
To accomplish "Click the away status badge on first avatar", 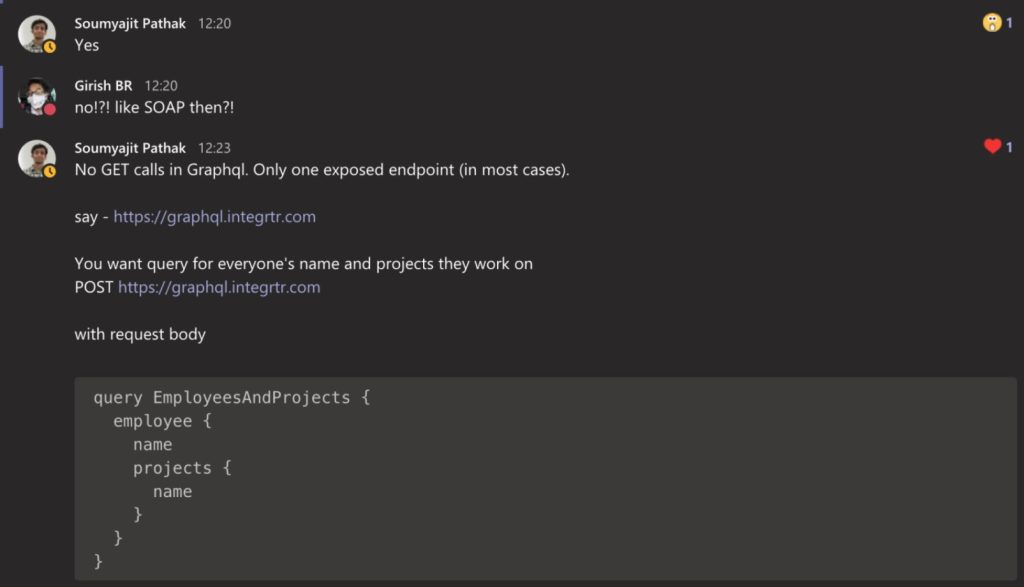I will [x=50, y=46].
